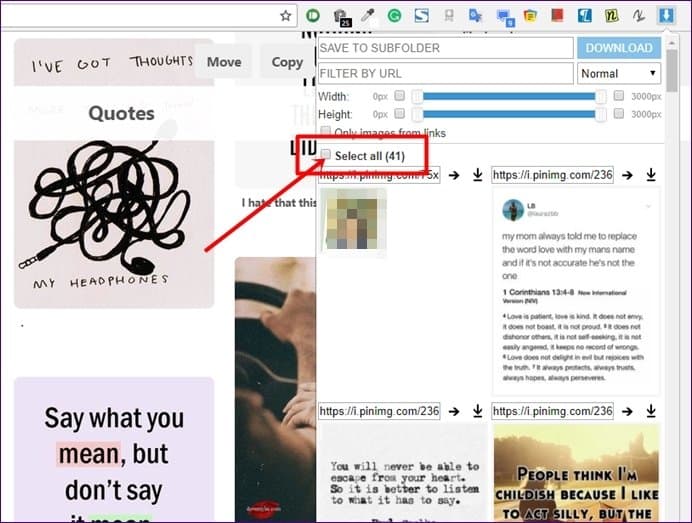
Task: Check the Select all (41) checkbox
Action: (325, 155)
